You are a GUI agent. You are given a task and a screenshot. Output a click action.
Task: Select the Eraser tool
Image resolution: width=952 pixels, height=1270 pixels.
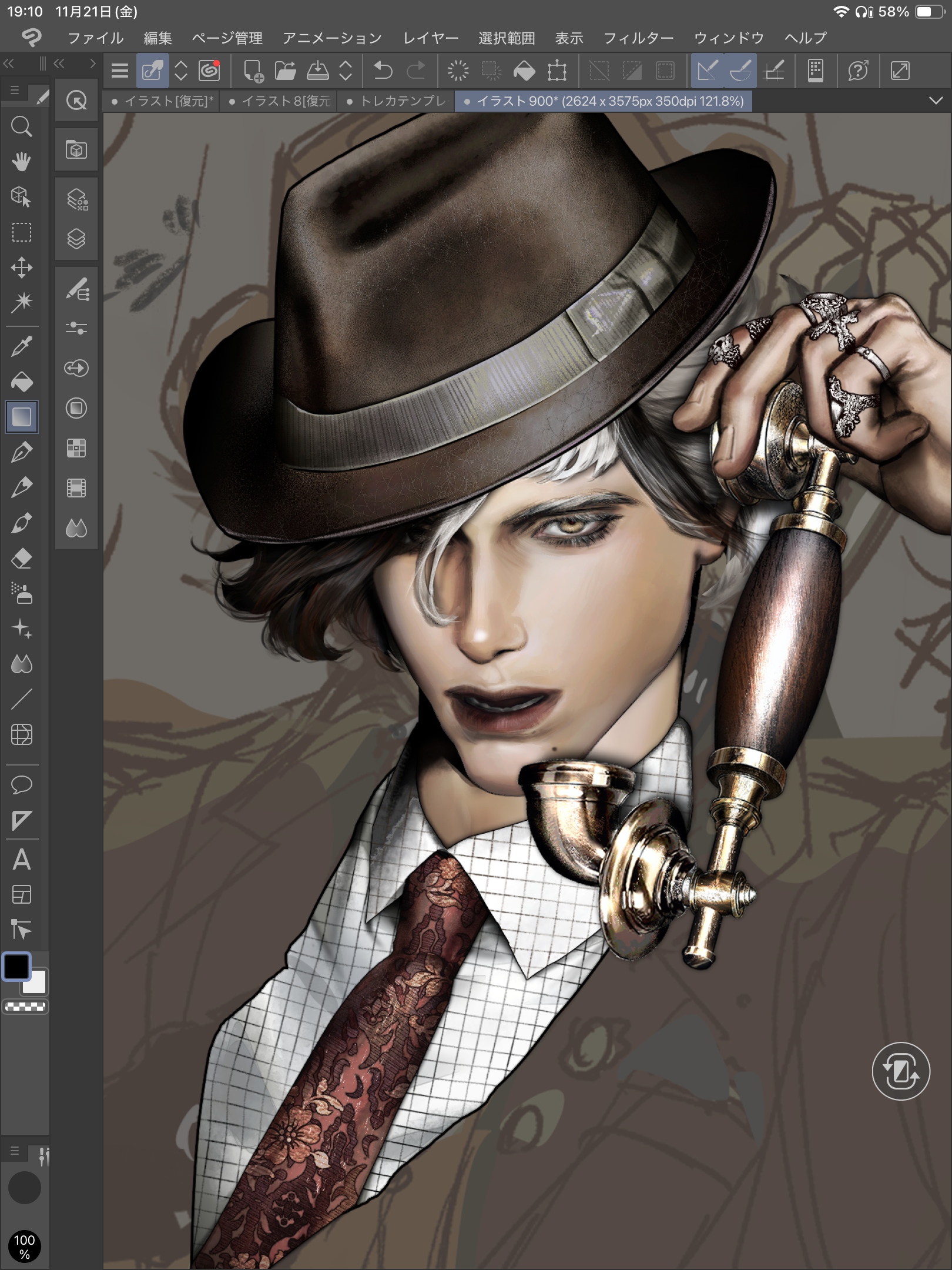22,558
